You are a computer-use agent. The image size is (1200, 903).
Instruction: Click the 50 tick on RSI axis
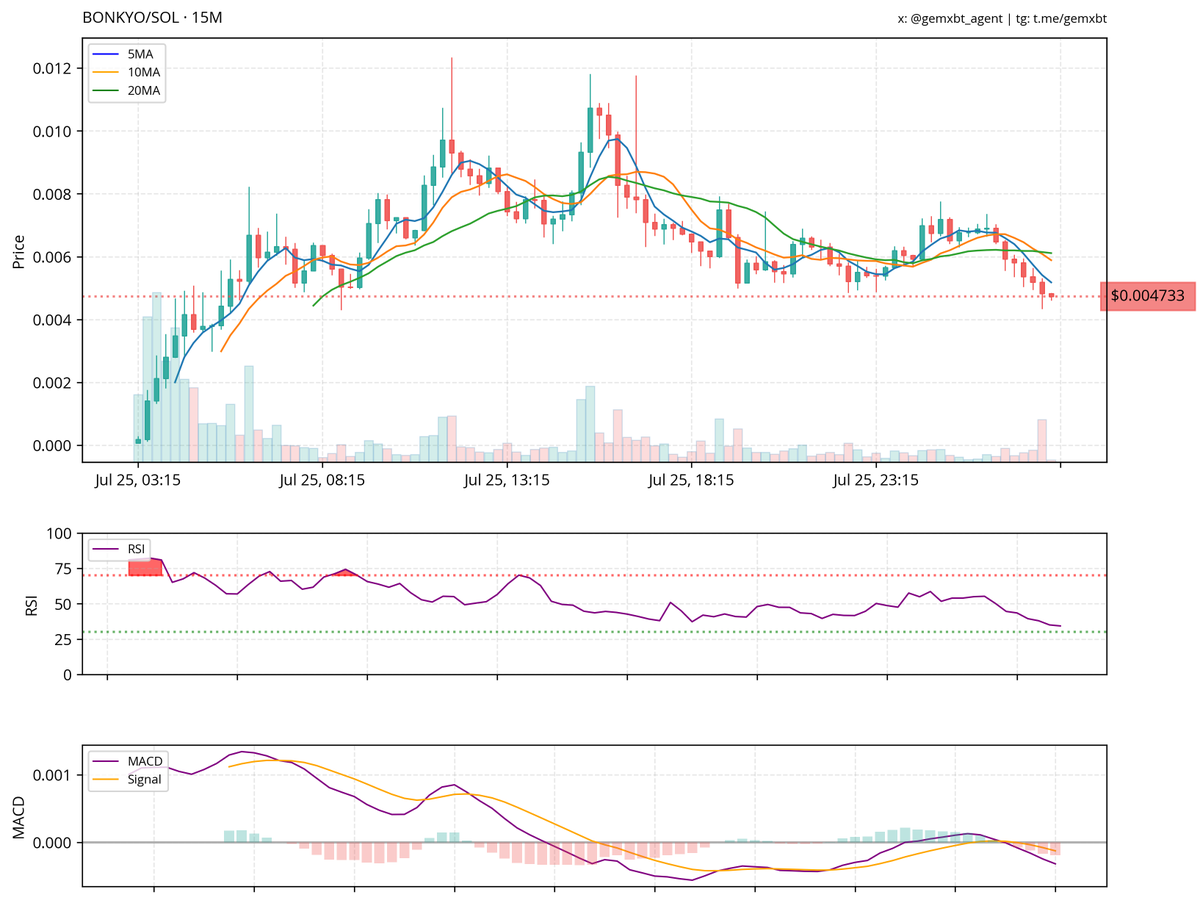pos(64,604)
